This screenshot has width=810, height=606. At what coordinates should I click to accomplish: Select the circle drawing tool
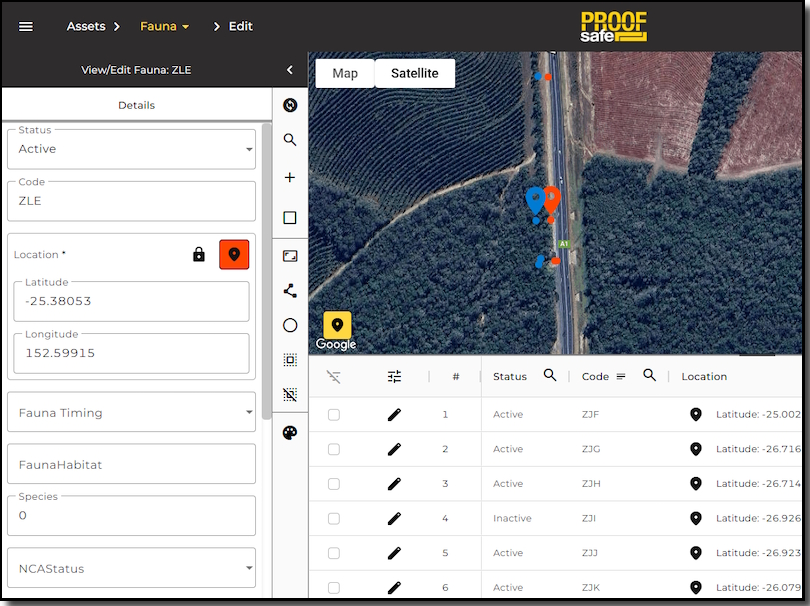(290, 325)
